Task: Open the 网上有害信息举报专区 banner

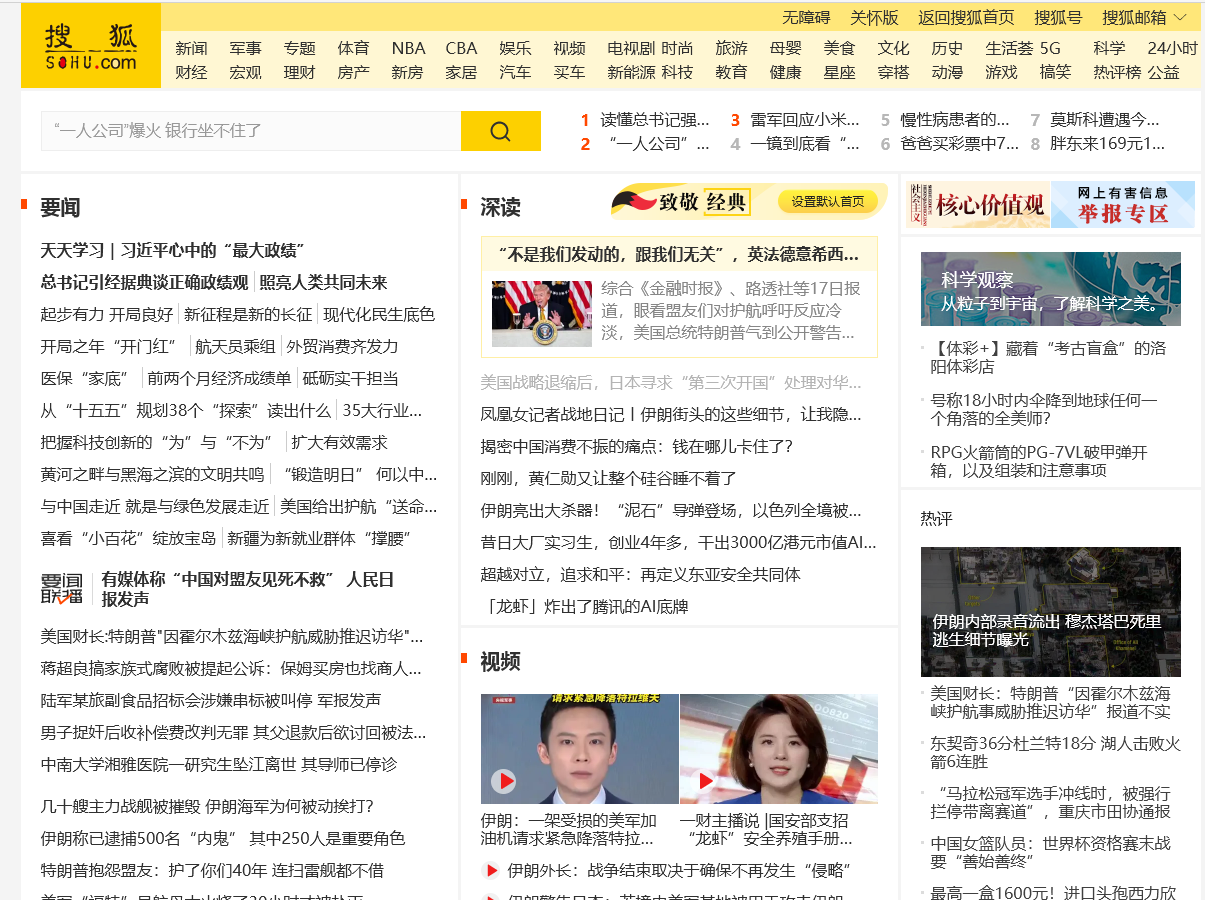Action: [x=1122, y=205]
